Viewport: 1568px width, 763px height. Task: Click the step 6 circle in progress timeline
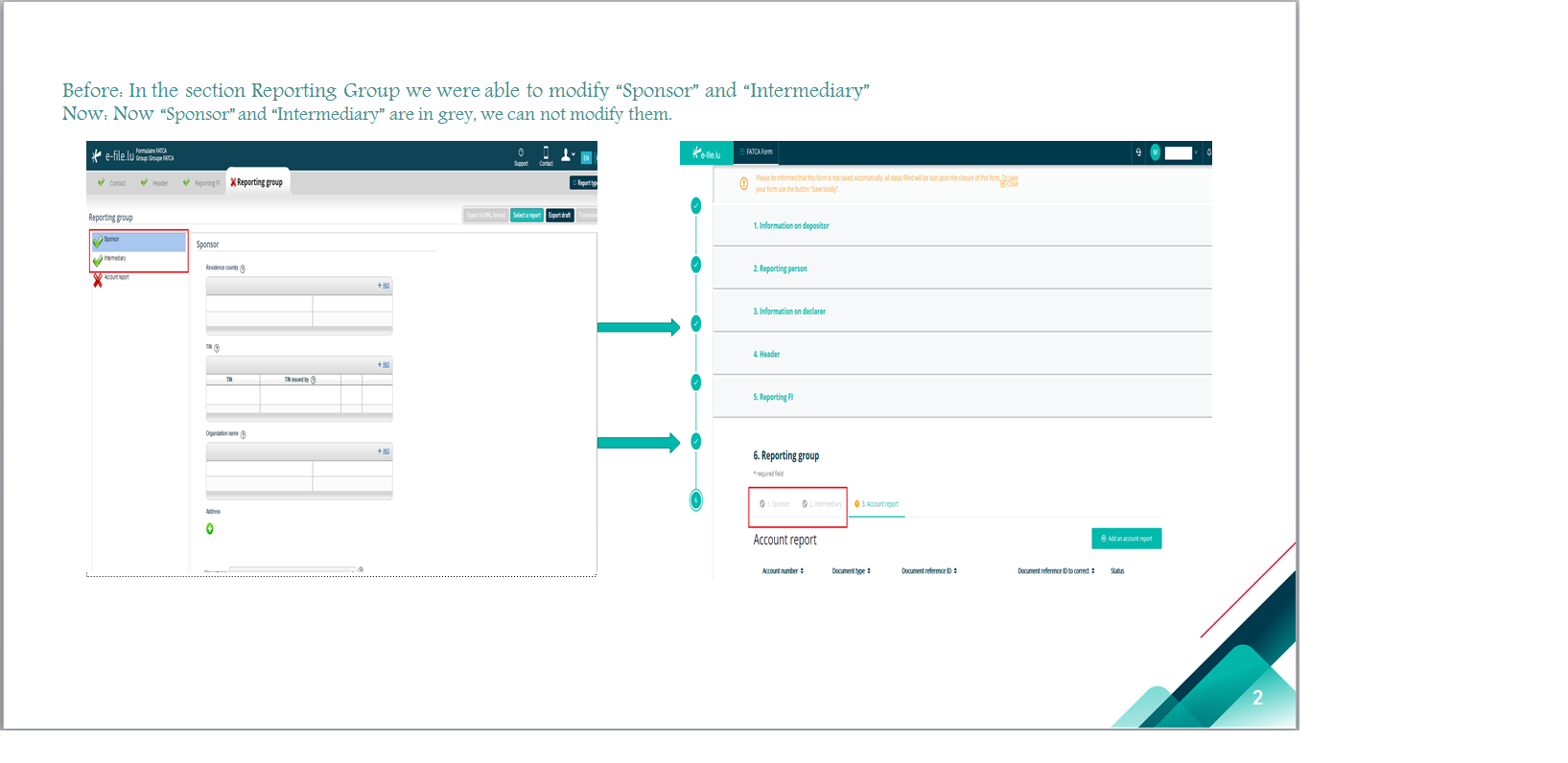696,499
